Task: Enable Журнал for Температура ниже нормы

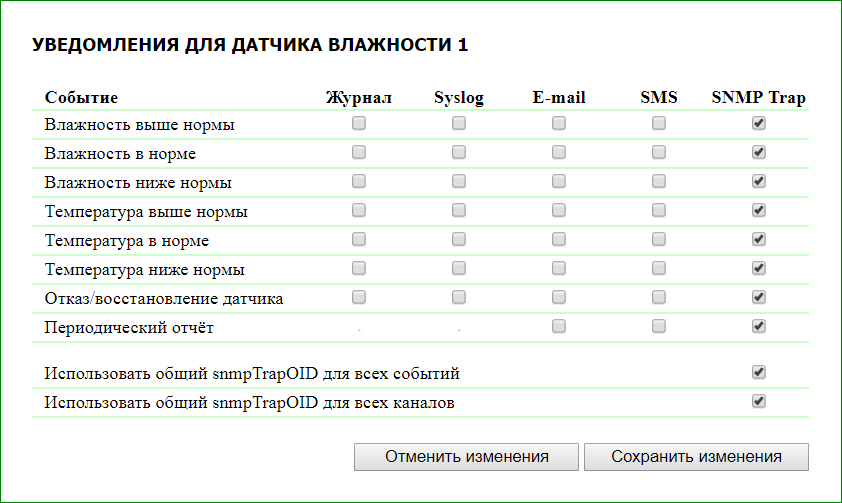Action: pyautogui.click(x=359, y=268)
